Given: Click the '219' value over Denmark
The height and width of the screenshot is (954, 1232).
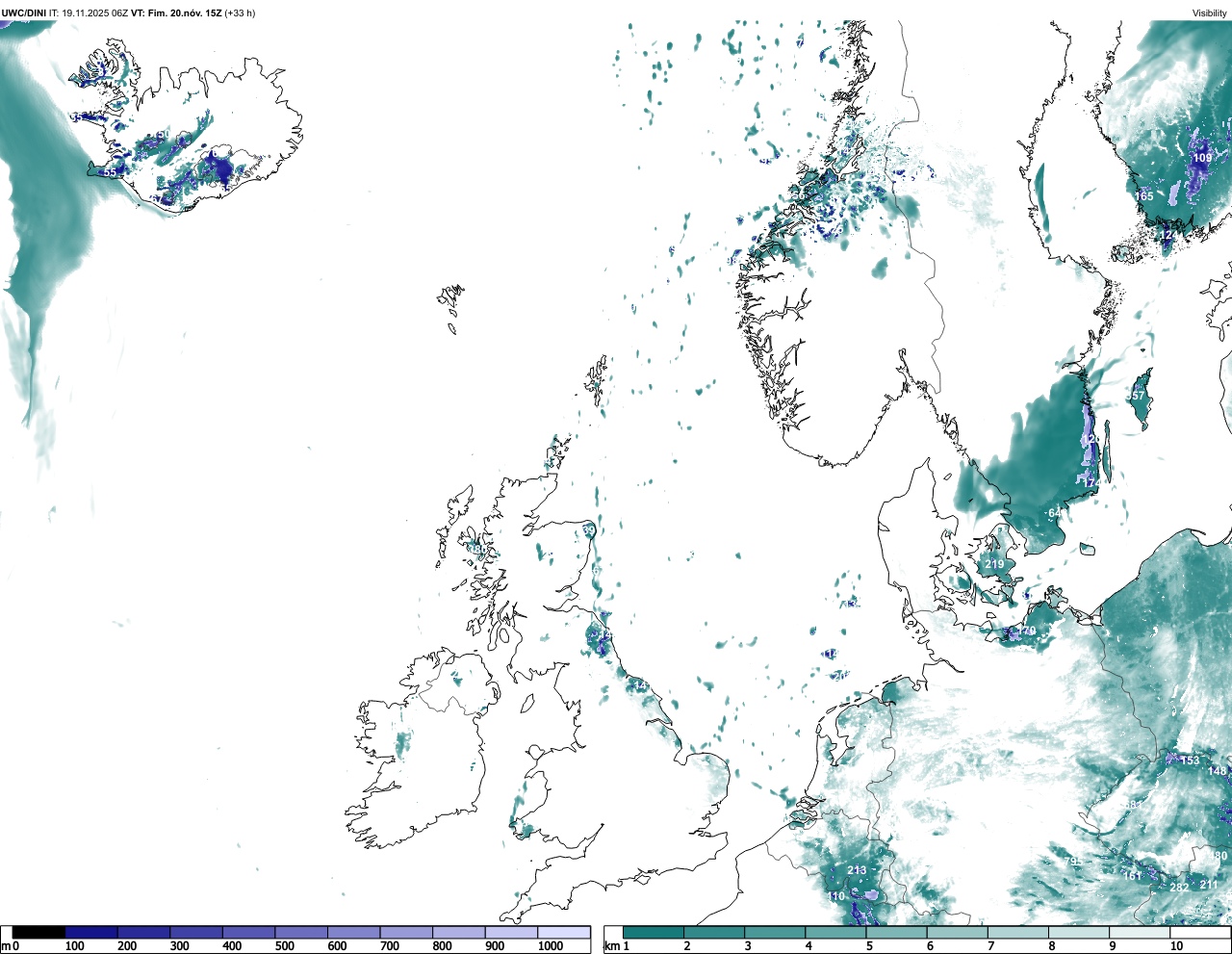Looking at the screenshot, I should coord(994,565).
